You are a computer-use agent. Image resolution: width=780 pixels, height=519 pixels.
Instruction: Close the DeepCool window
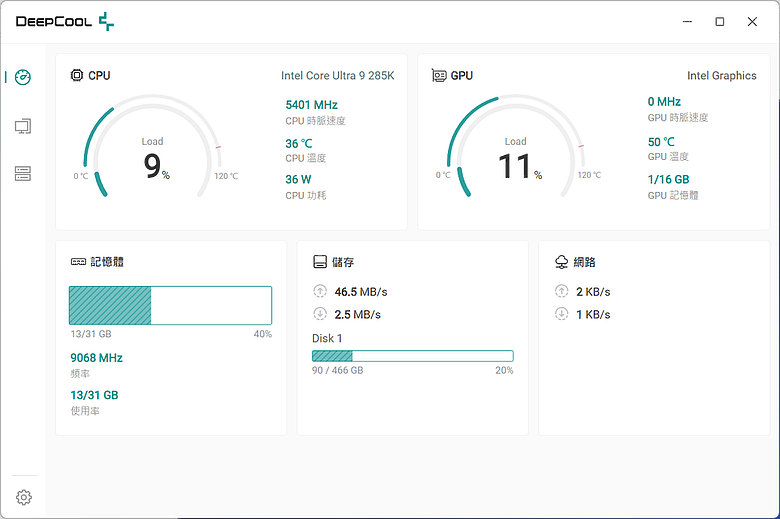[x=752, y=21]
